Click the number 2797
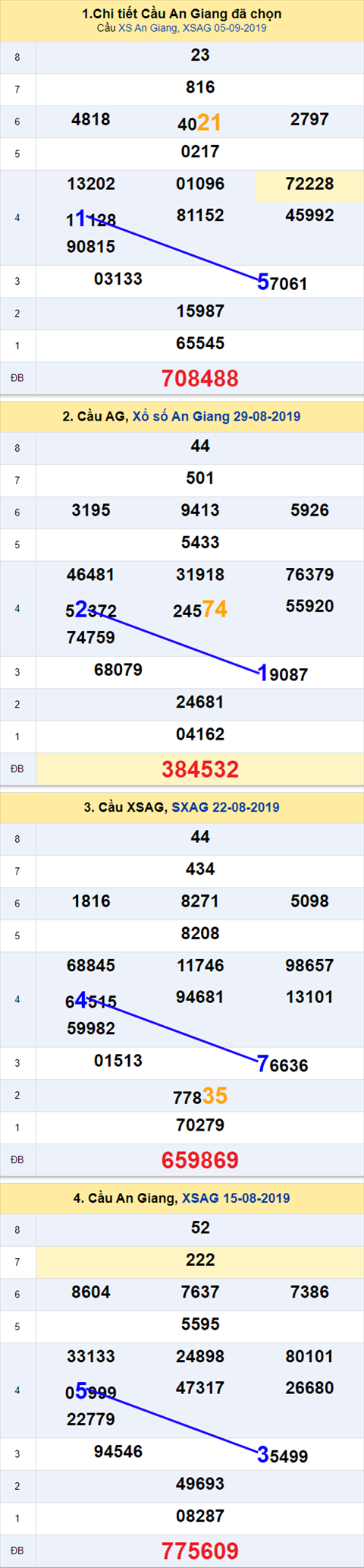Screen dimensions: 364x1568 click(x=309, y=119)
